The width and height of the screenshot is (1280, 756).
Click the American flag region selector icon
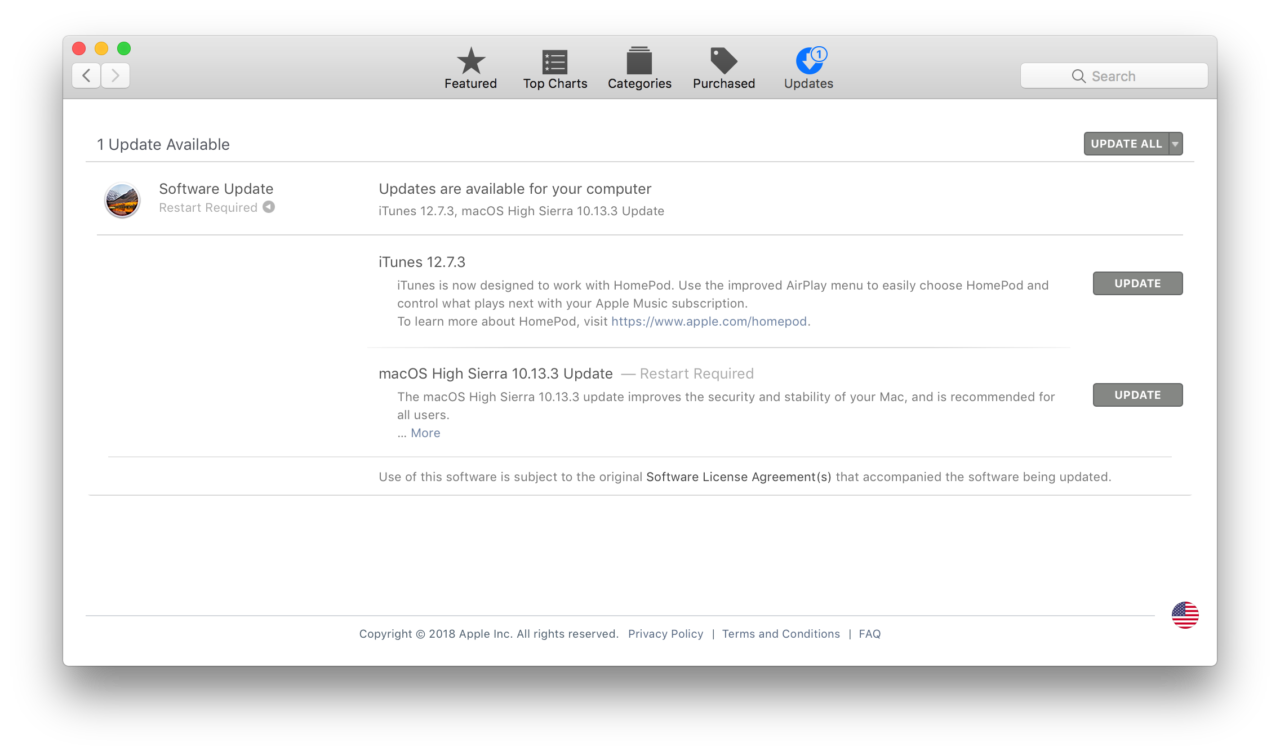pos(1184,615)
